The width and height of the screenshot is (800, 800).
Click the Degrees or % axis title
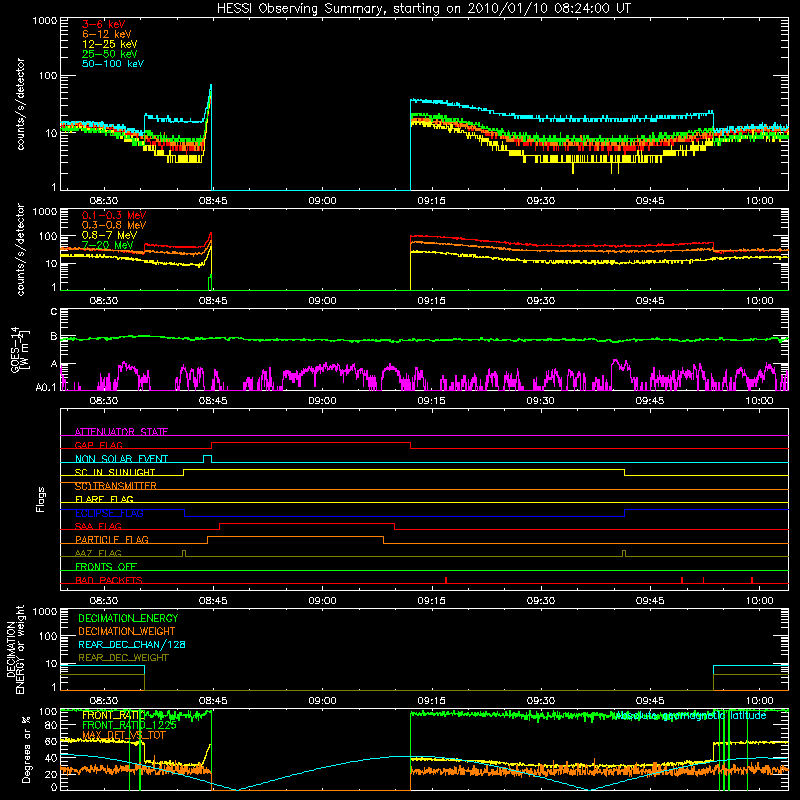coord(26,749)
